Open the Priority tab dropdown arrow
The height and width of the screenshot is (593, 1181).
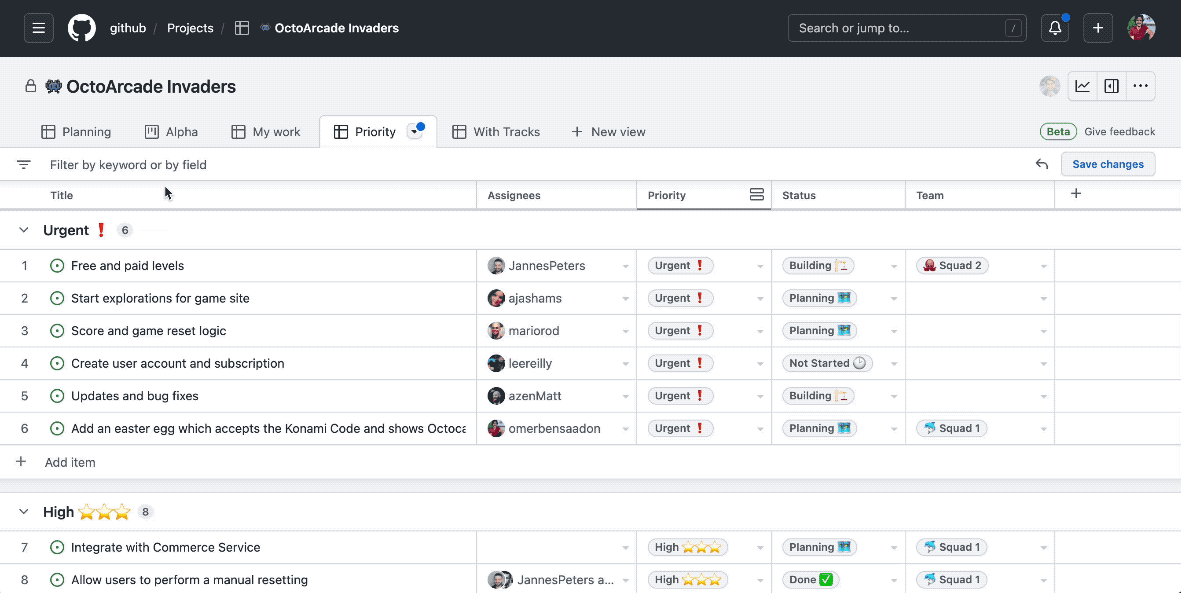[x=414, y=132]
